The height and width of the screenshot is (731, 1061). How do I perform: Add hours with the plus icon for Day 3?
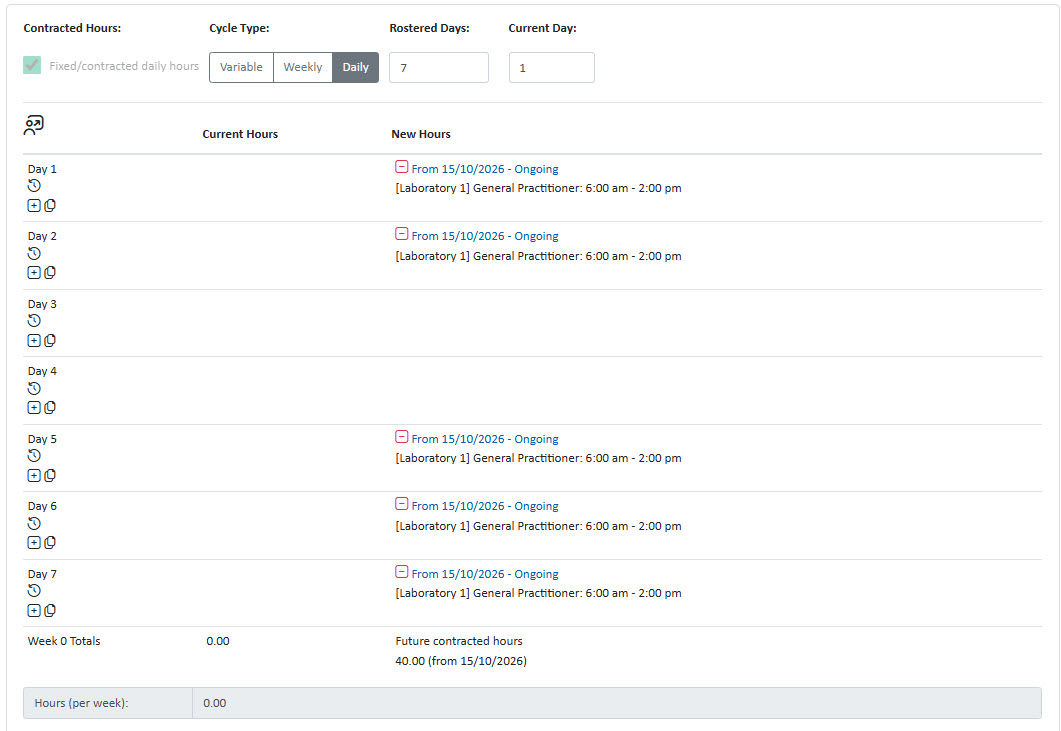(34, 340)
